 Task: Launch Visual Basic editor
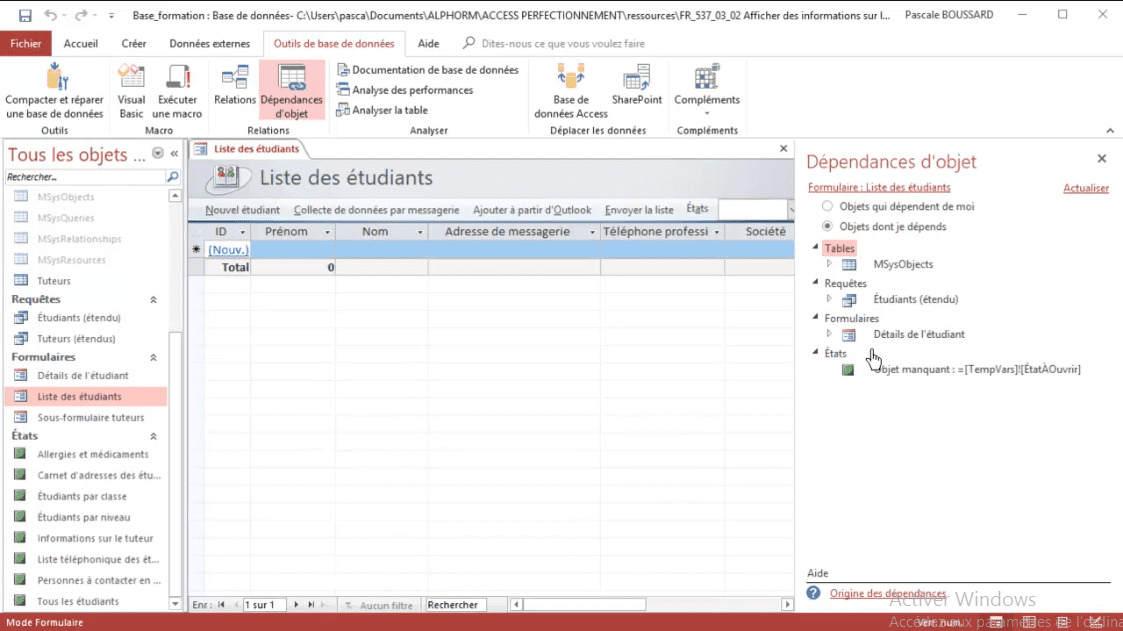coord(131,90)
